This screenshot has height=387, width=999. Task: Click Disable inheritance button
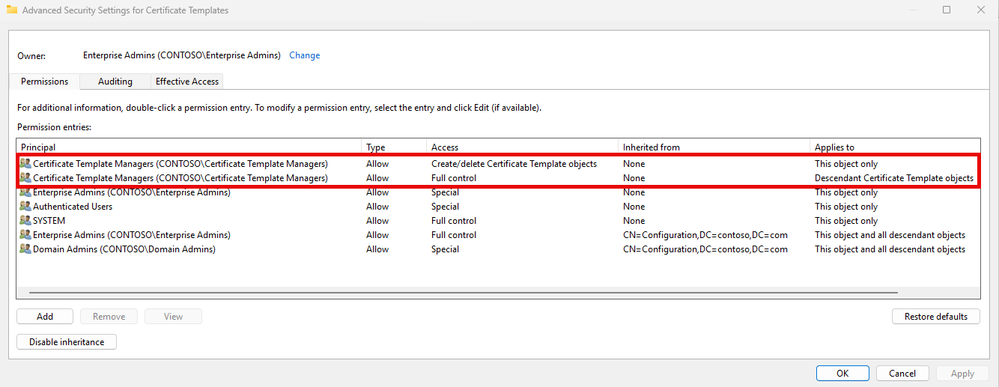click(x=67, y=342)
